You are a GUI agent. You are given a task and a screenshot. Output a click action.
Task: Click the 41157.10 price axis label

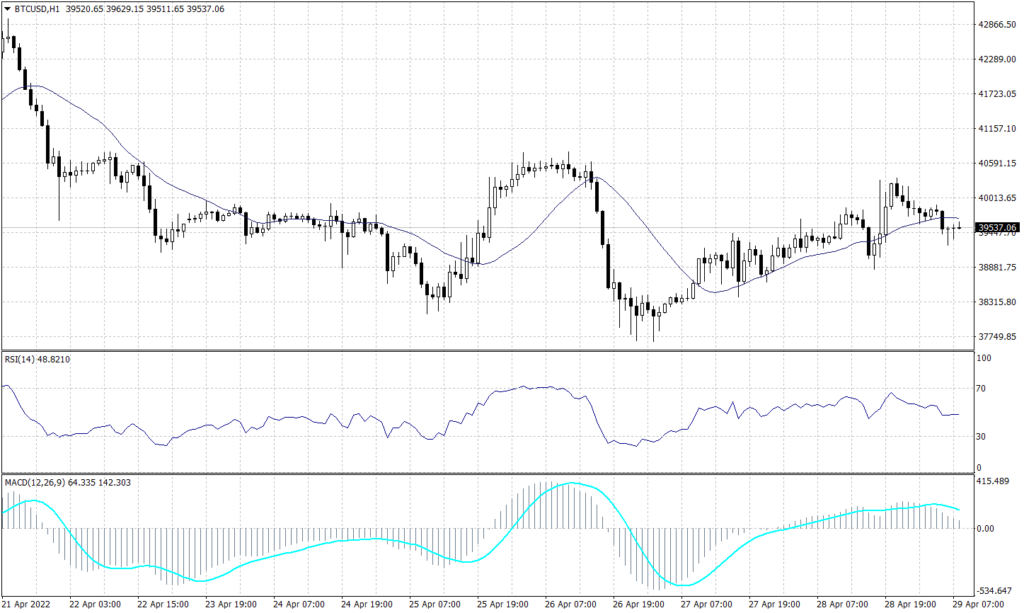coord(997,128)
